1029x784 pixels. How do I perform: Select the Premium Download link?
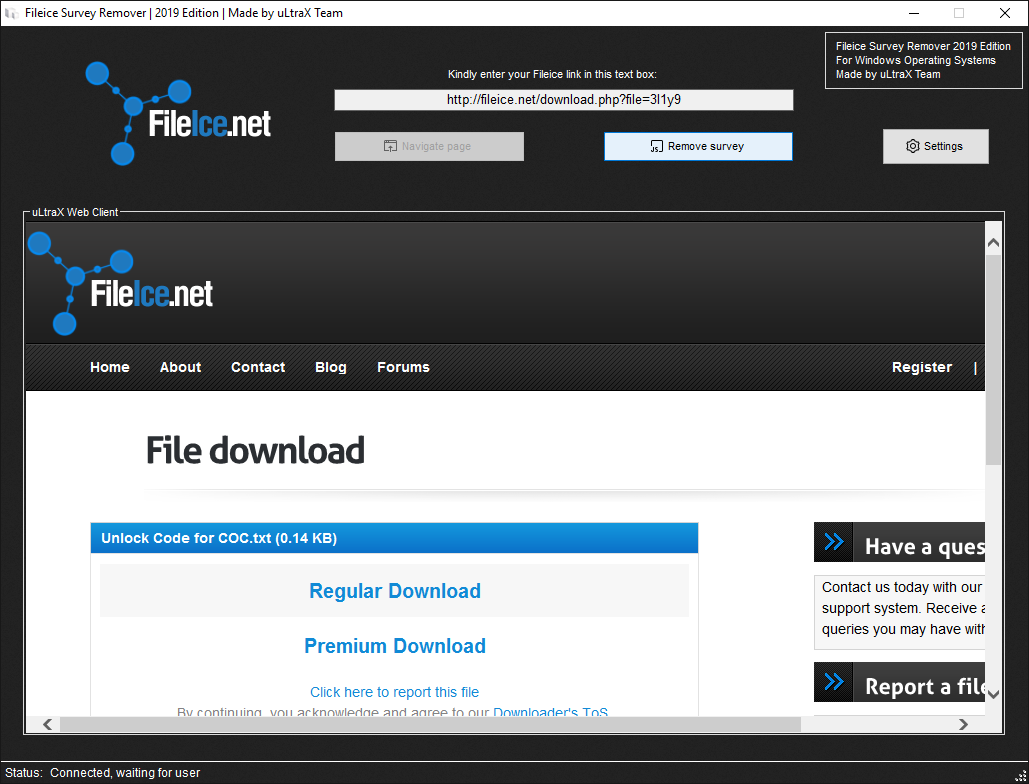(x=394, y=646)
